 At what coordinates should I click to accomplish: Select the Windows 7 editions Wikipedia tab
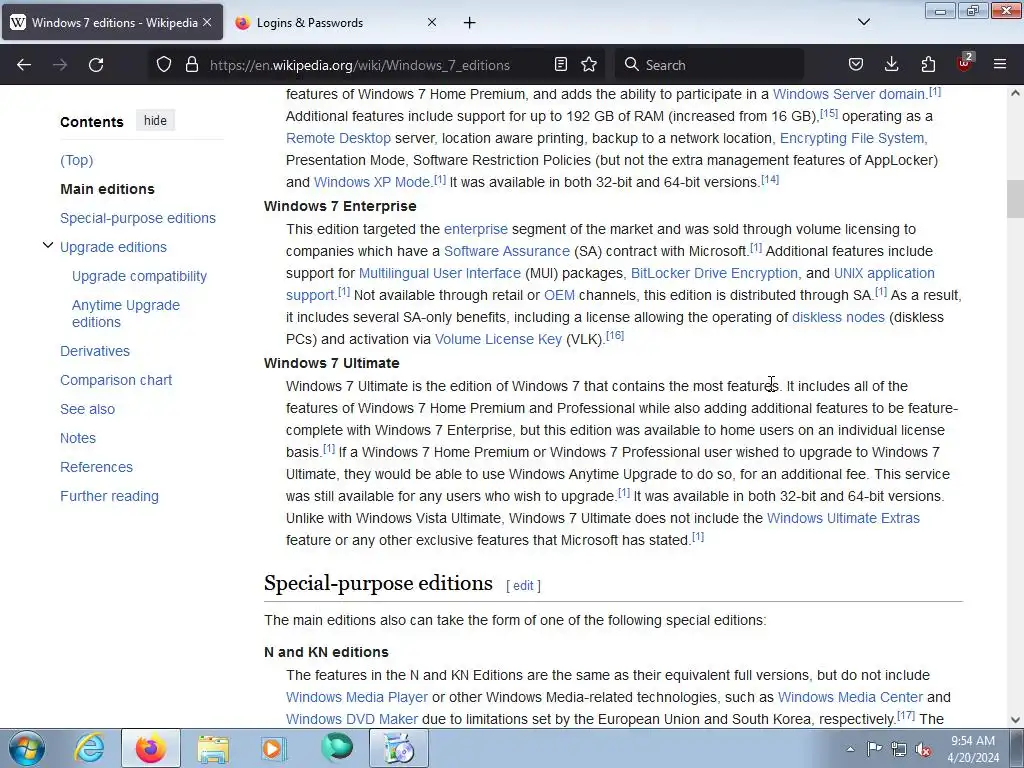coord(112,23)
